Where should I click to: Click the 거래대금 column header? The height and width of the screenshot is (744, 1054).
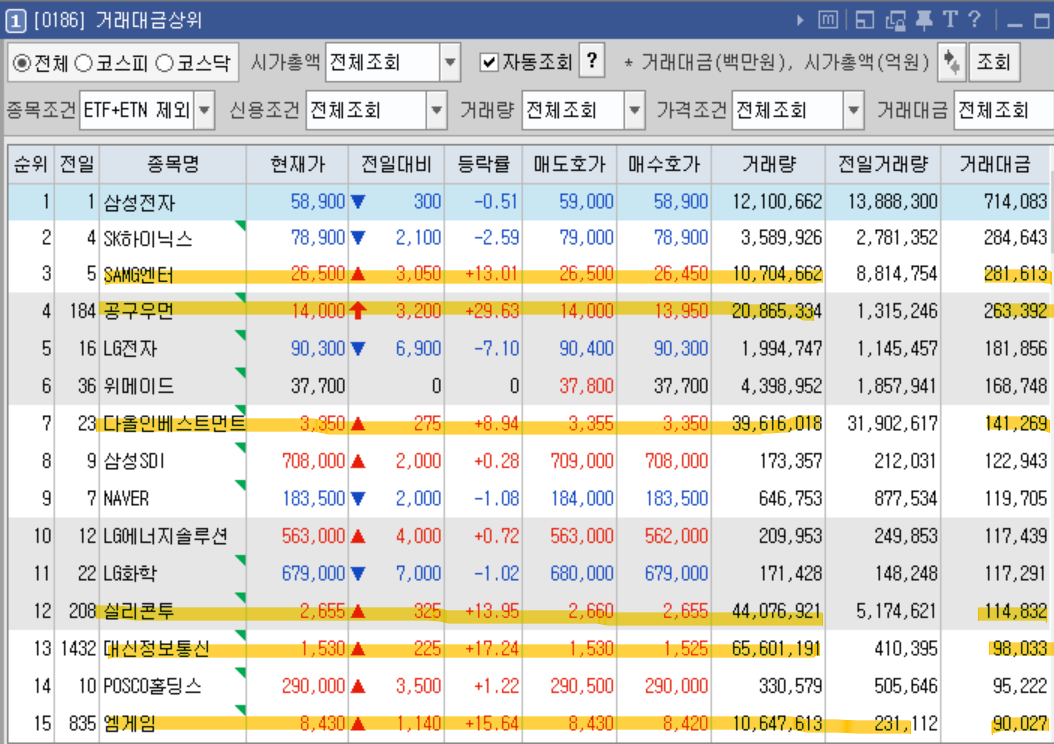[995, 164]
